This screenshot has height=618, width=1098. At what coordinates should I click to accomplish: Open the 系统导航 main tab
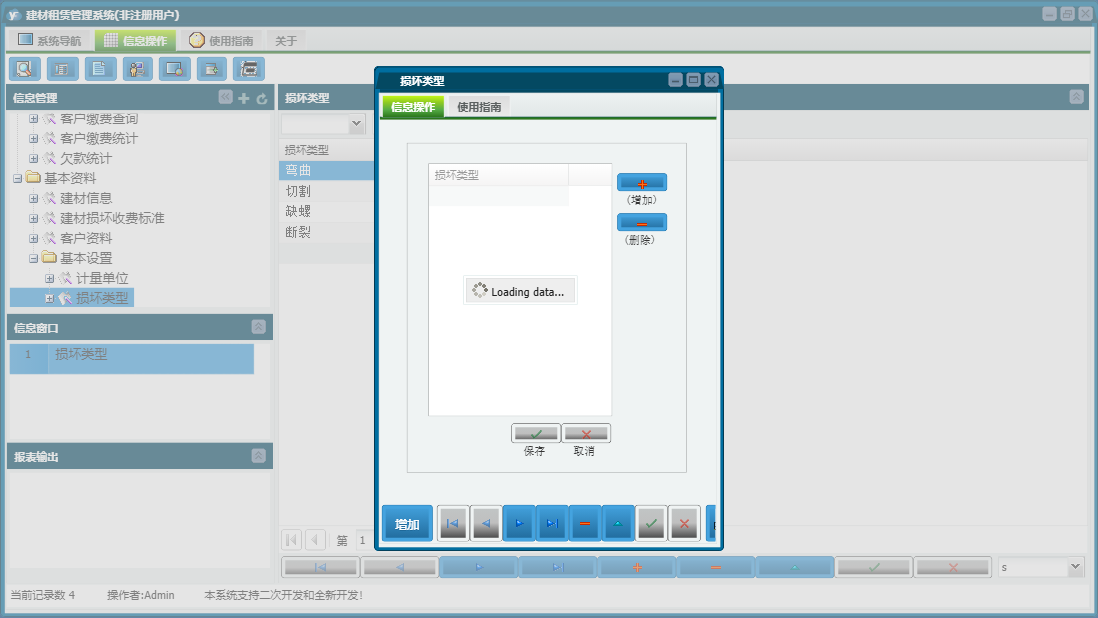pos(49,41)
